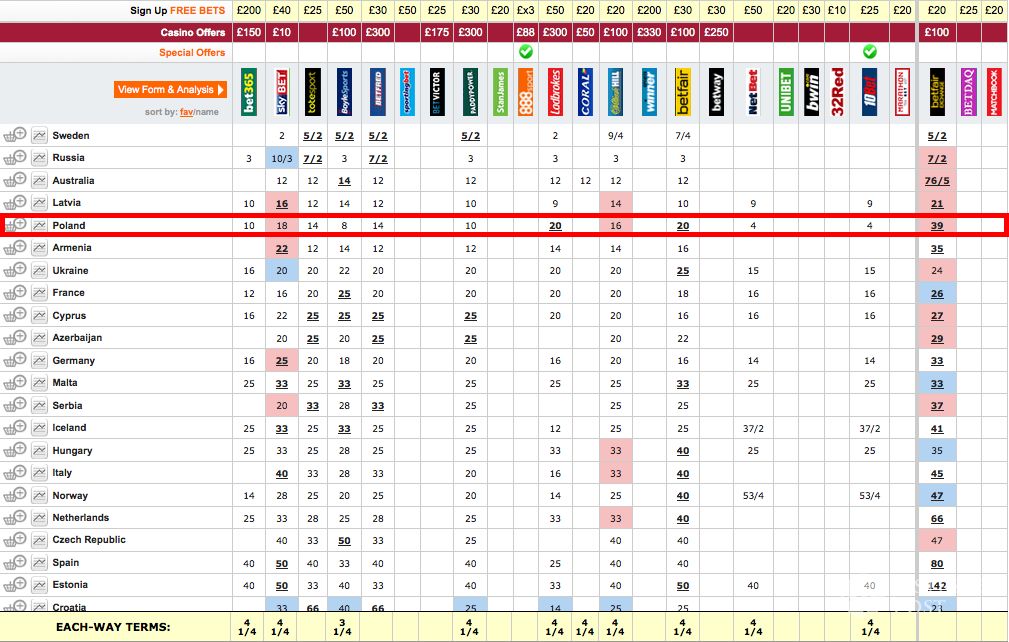This screenshot has width=1009, height=642.
Task: Open the Casino Offers row label
Action: pos(193,32)
